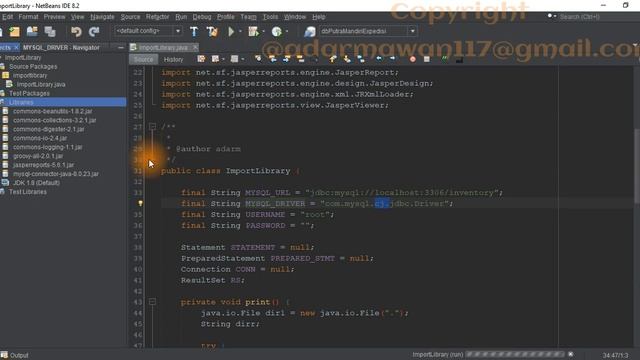Click Find Next Occurrence icon
The height and width of the screenshot is (360, 640).
[286, 59]
